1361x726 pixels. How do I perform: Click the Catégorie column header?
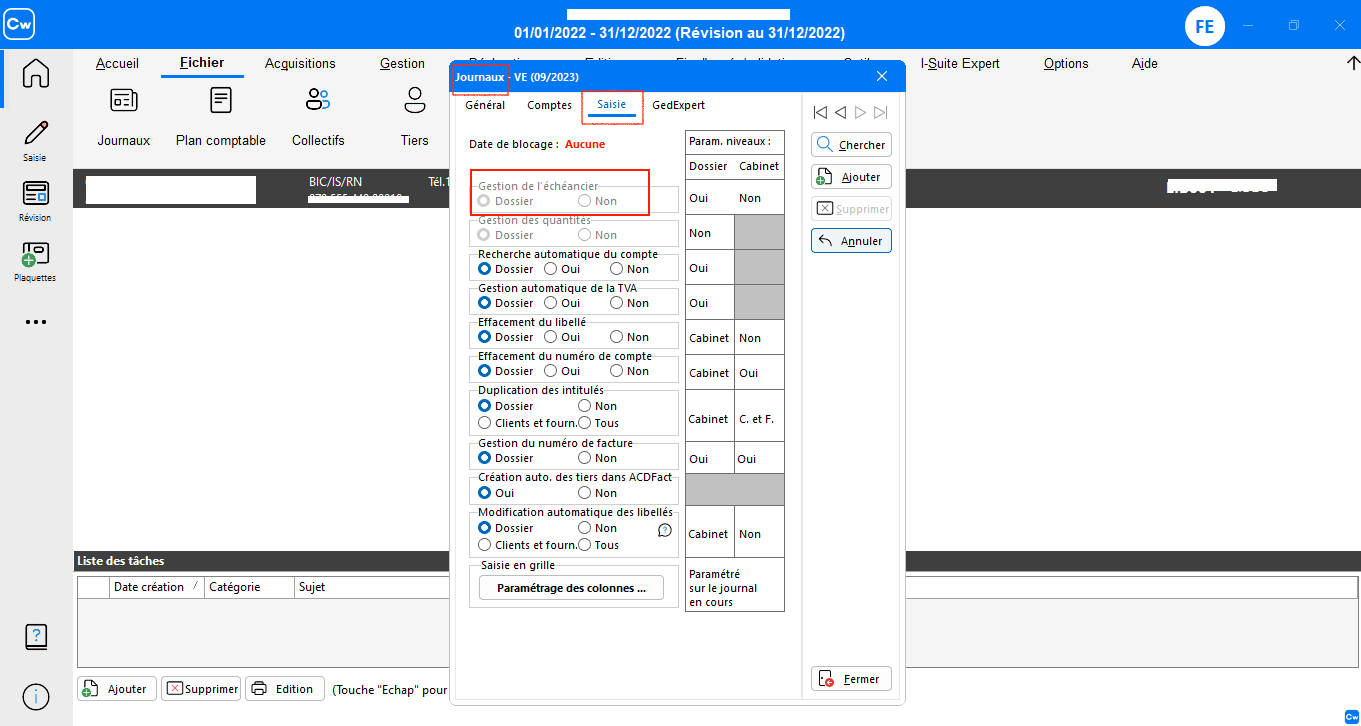(x=249, y=587)
